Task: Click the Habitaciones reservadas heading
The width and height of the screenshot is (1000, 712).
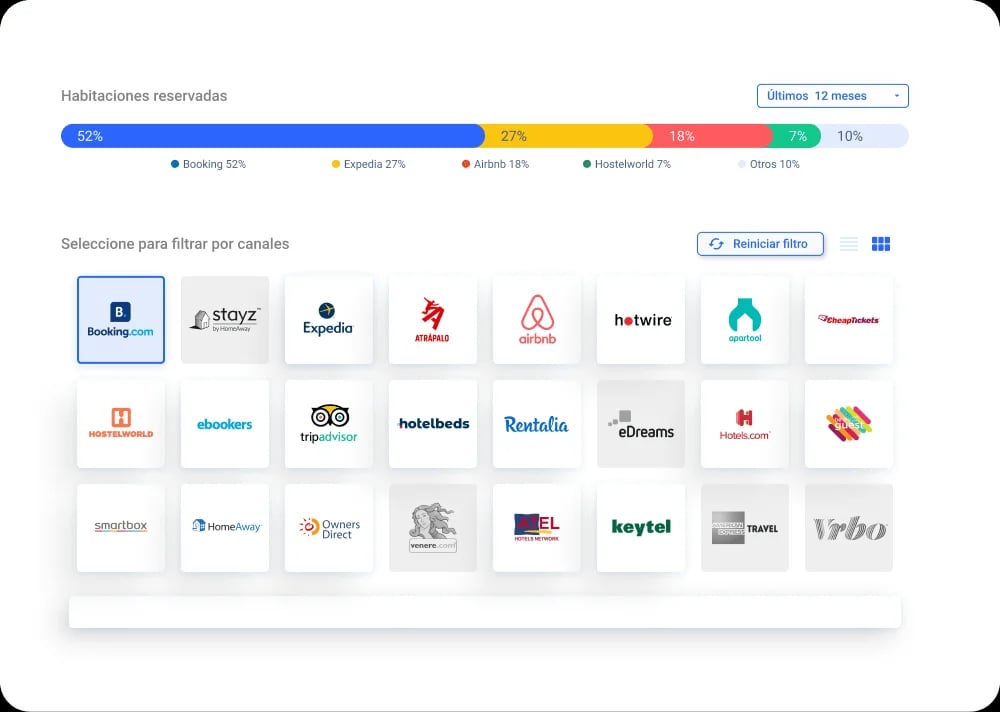Action: [x=144, y=96]
